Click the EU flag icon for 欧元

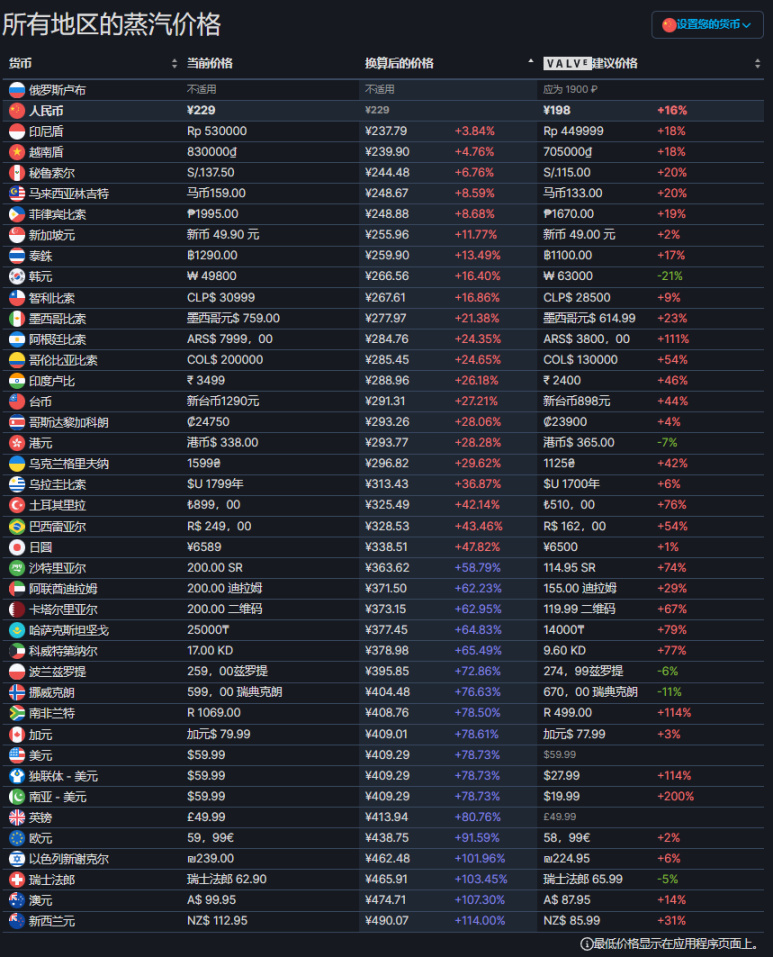(x=17, y=839)
